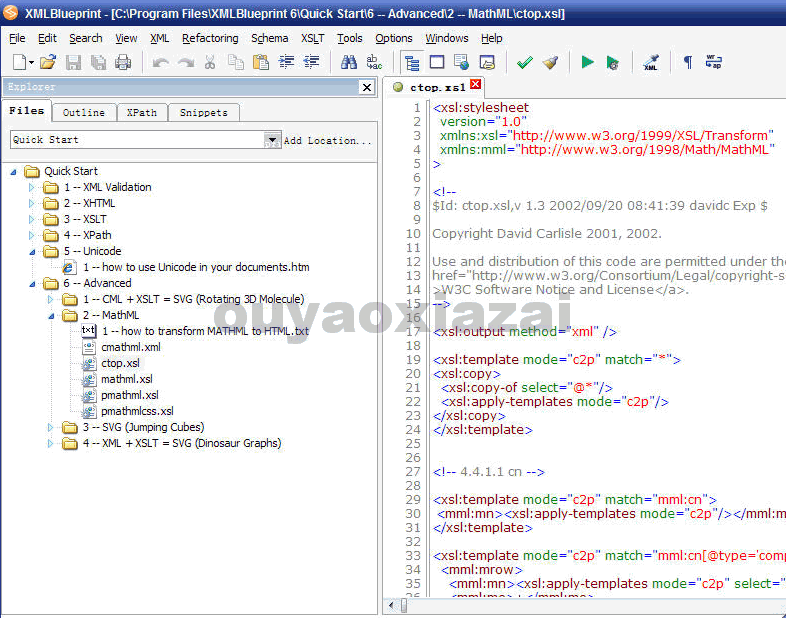
Task: Toggle the show paragraph marks icon
Action: click(688, 62)
